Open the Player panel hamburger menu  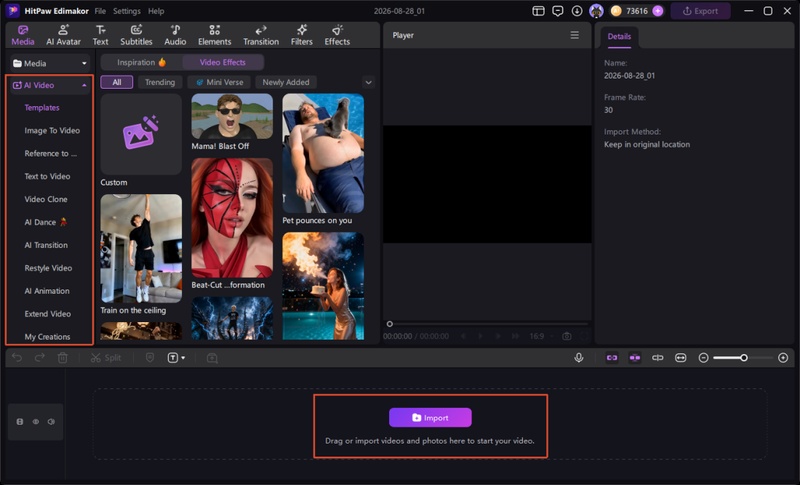tap(574, 35)
